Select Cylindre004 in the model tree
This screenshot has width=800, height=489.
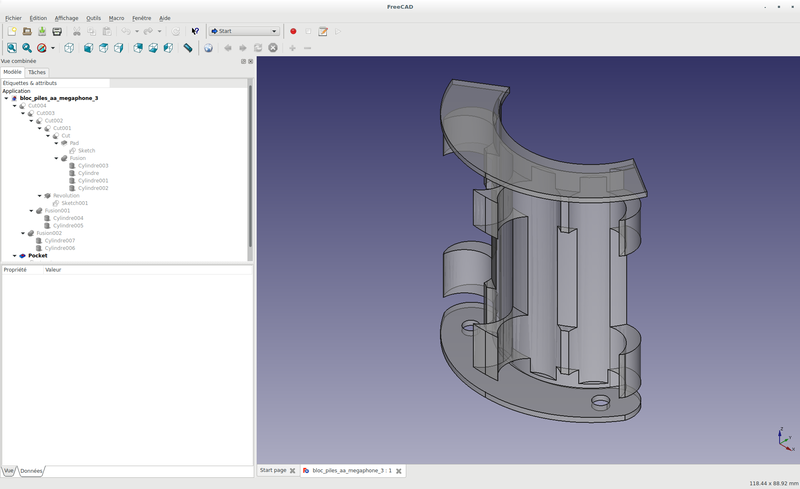(x=68, y=218)
